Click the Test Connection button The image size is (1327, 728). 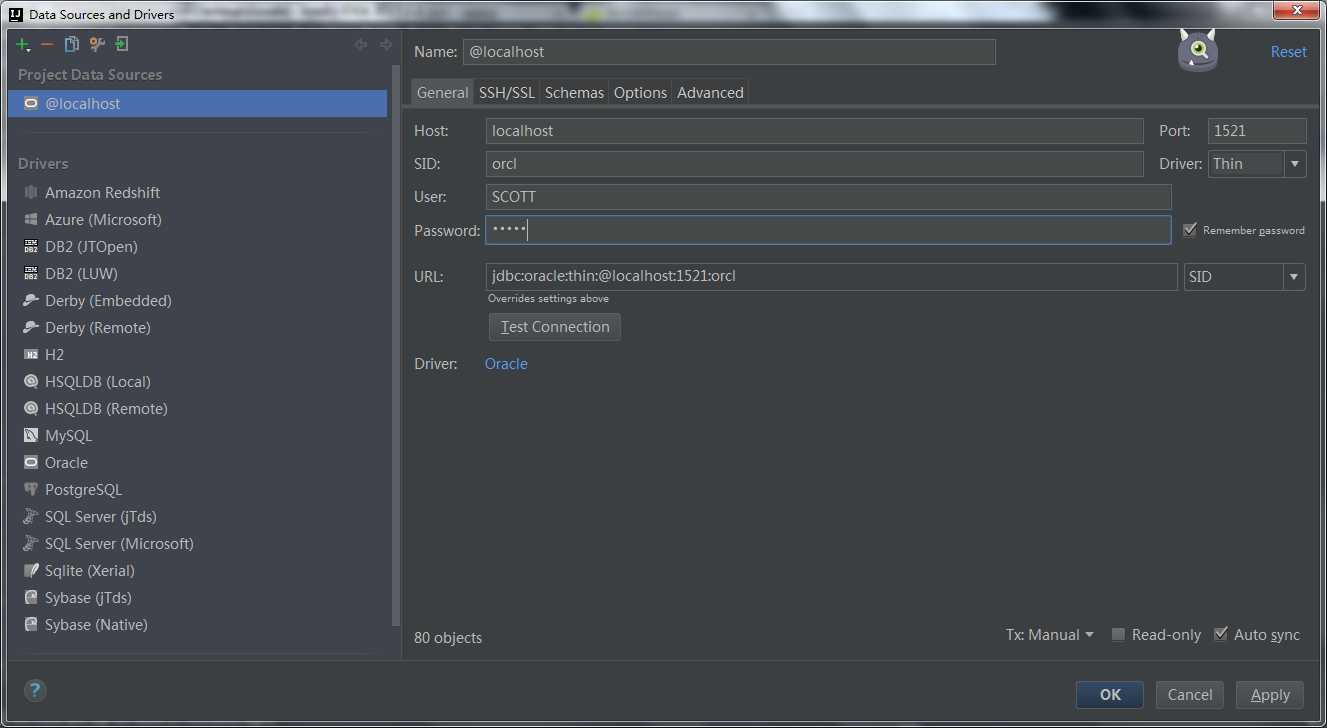555,327
